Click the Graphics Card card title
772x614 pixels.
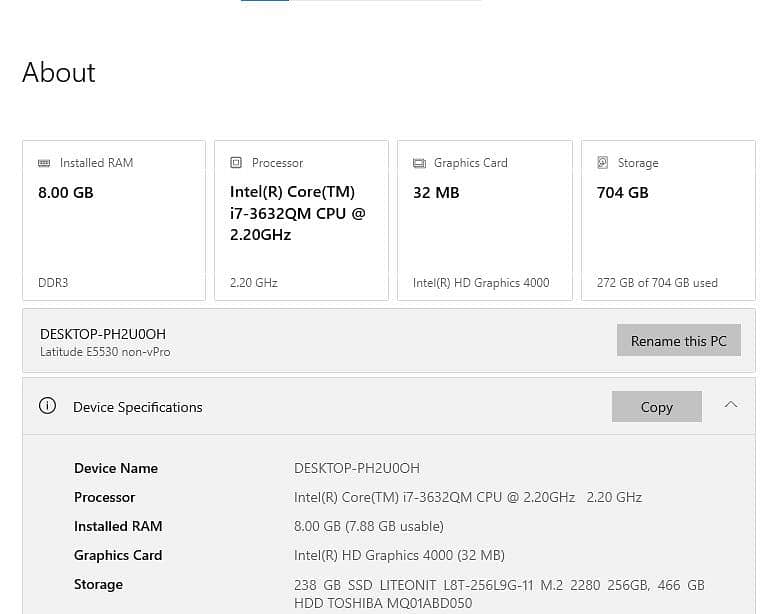click(470, 163)
